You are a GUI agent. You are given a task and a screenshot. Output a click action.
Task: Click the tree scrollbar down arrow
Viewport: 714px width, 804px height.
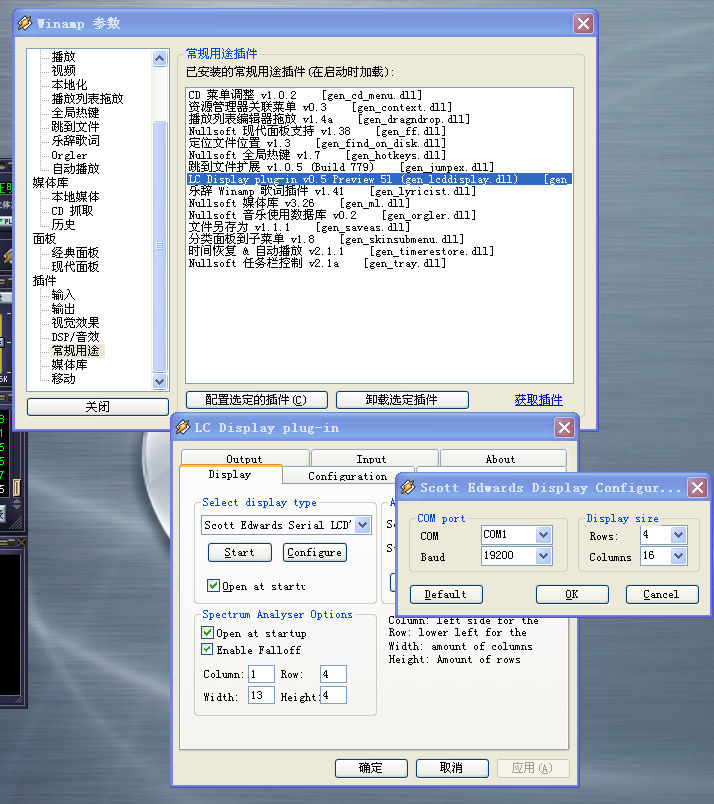pyautogui.click(x=160, y=381)
